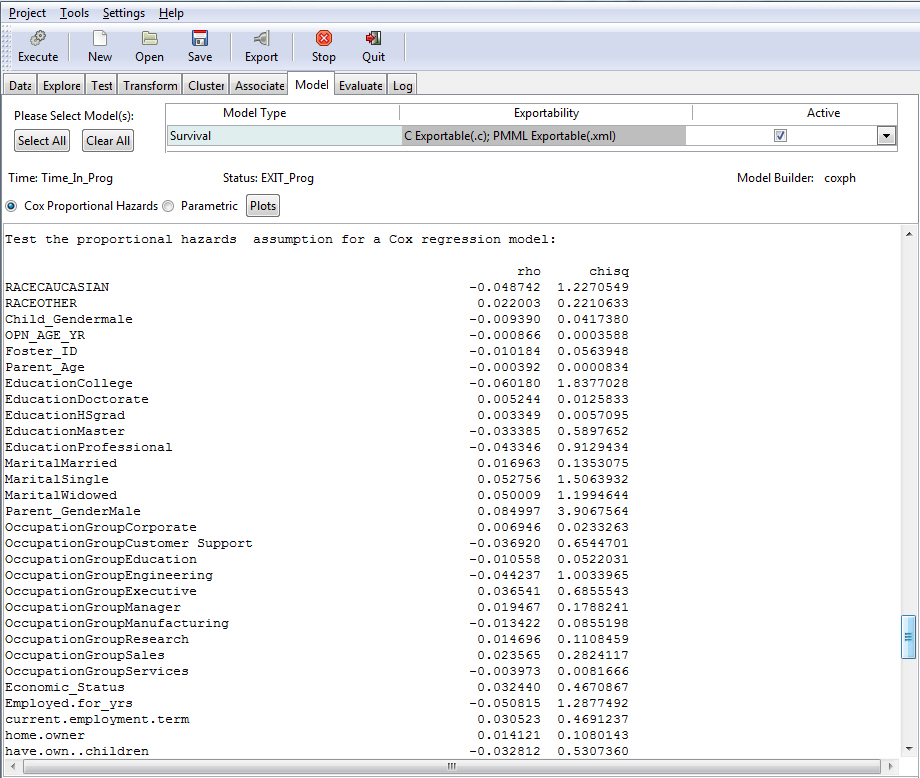
Task: Click the current.employment.term row label
Action: point(97,720)
